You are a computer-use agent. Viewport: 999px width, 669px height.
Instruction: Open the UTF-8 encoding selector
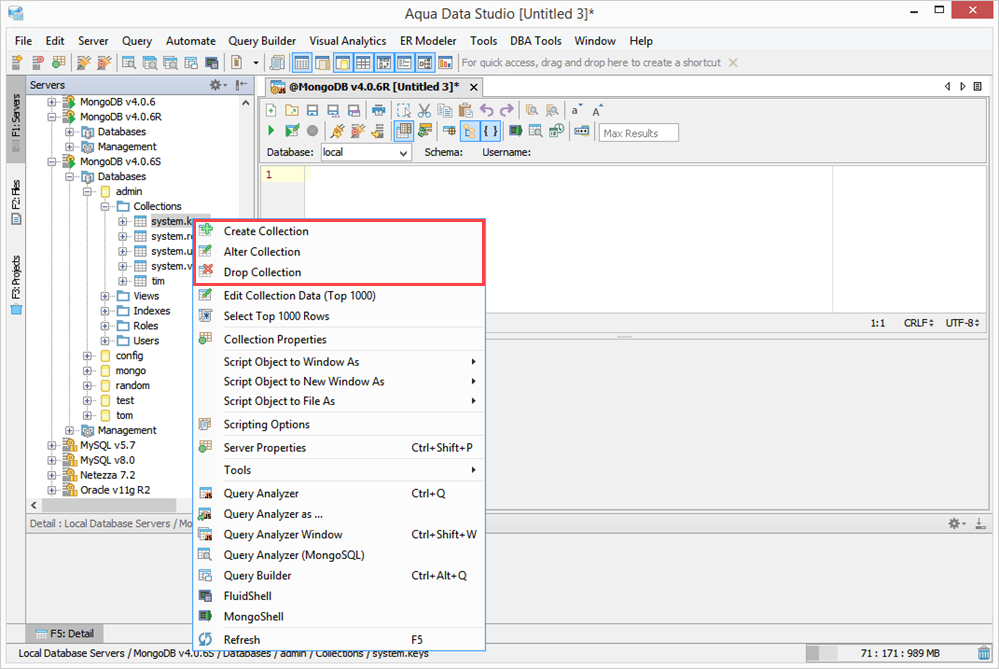(x=962, y=323)
